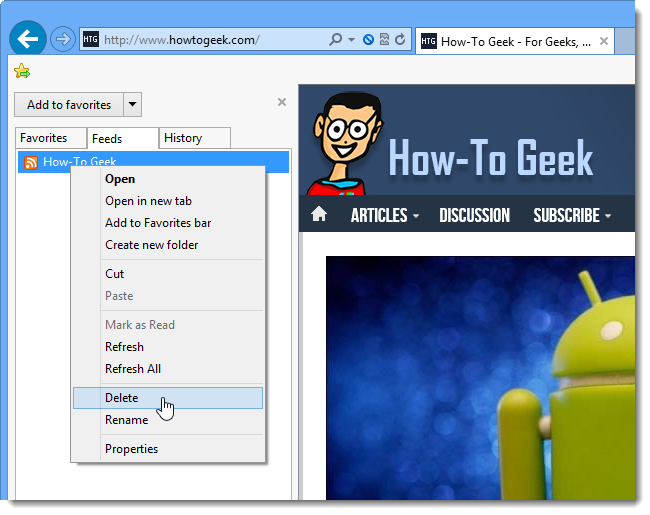
Task: Switch to the Favorites tab
Action: (51, 138)
